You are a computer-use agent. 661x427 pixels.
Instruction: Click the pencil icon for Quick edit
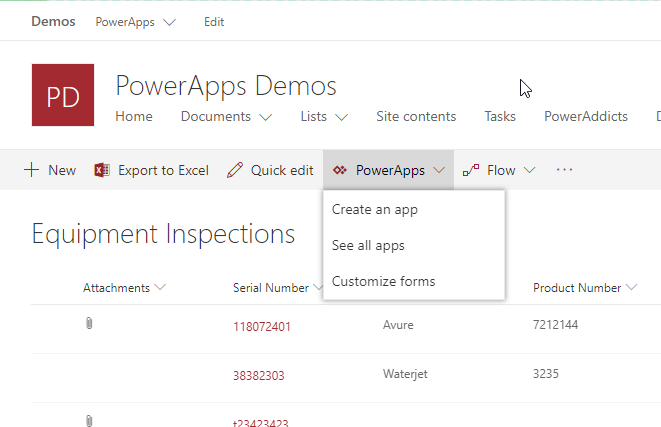(235, 170)
